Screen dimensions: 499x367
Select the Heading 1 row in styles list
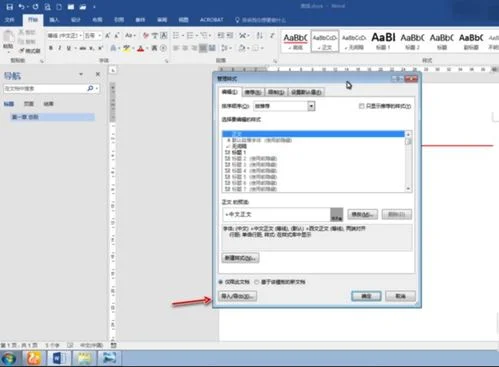pos(313,152)
